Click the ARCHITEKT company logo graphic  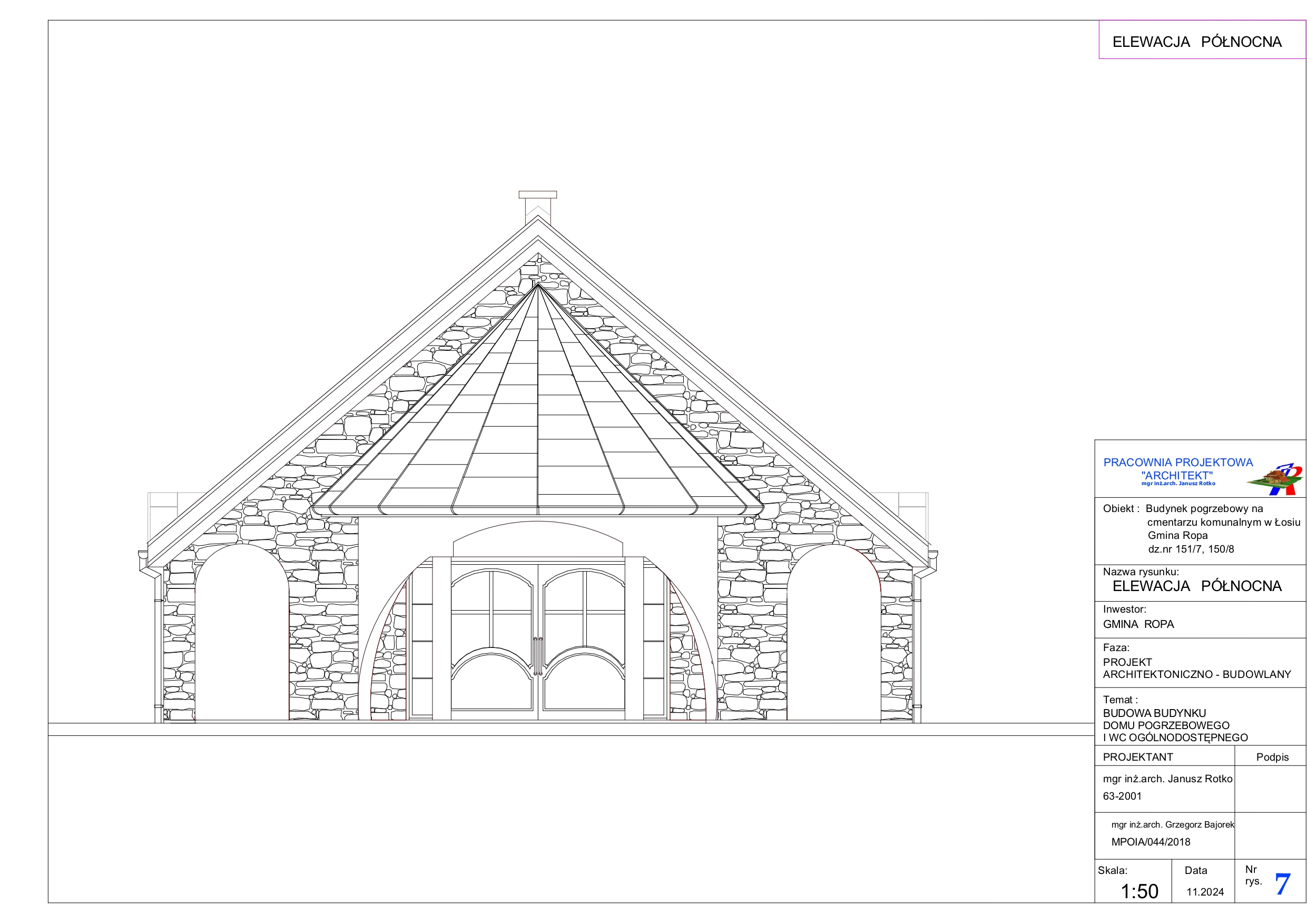tap(1276, 479)
